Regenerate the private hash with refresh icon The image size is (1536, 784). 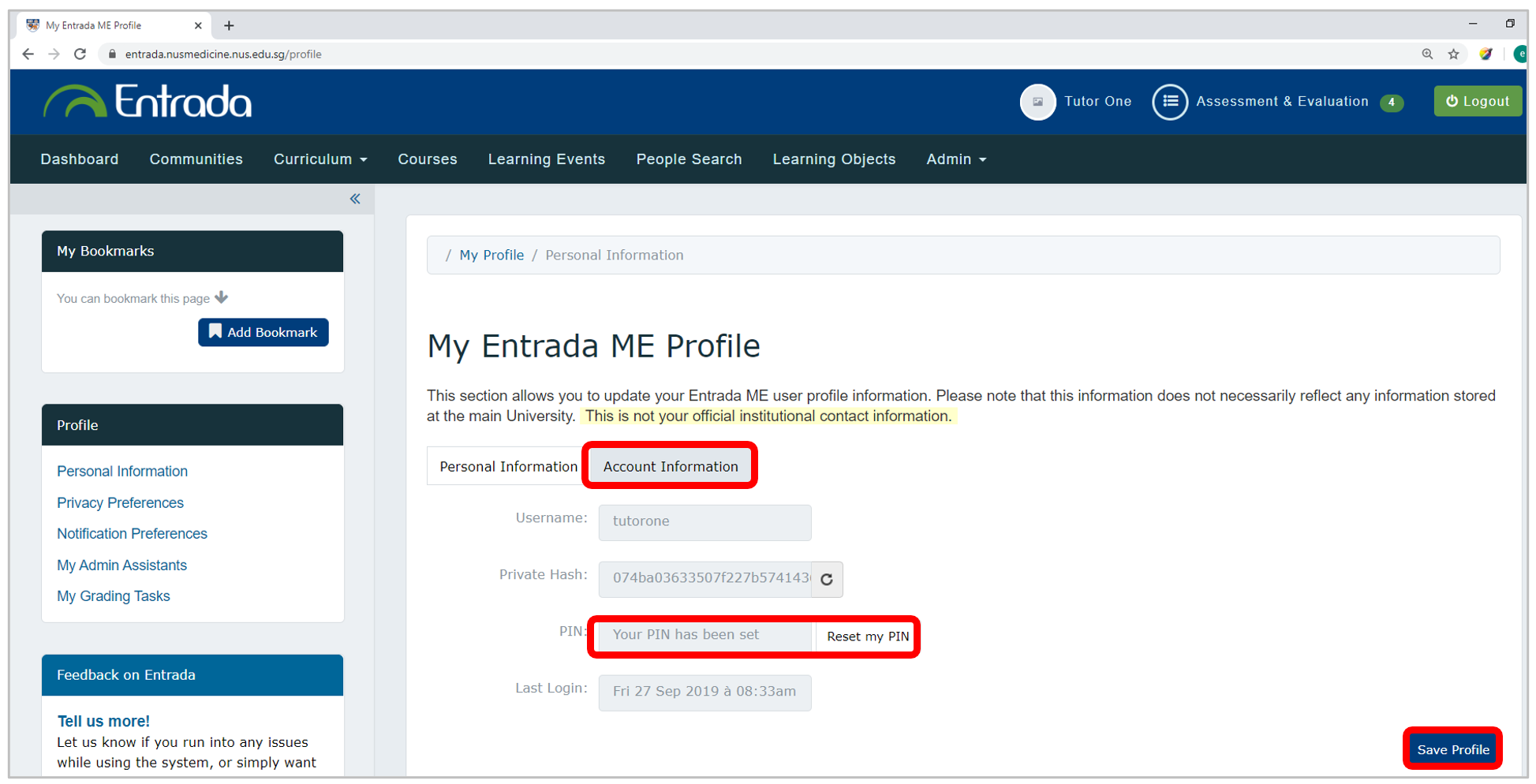click(827, 580)
